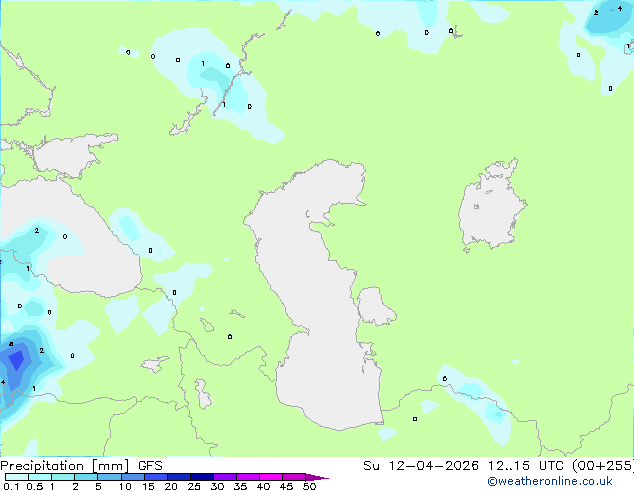Click the legend label '30'
This screenshot has width=634, height=490.
tap(217, 486)
